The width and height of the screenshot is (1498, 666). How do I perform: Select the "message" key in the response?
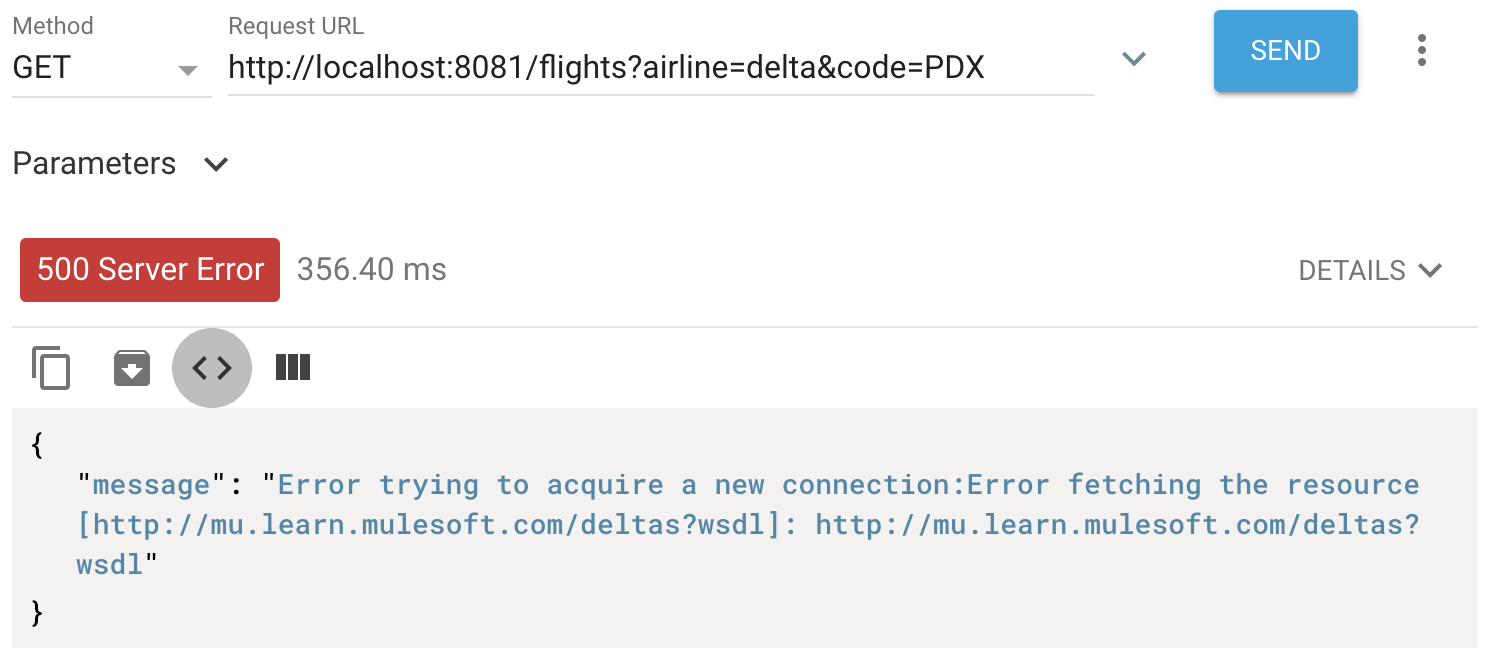[x=152, y=486]
